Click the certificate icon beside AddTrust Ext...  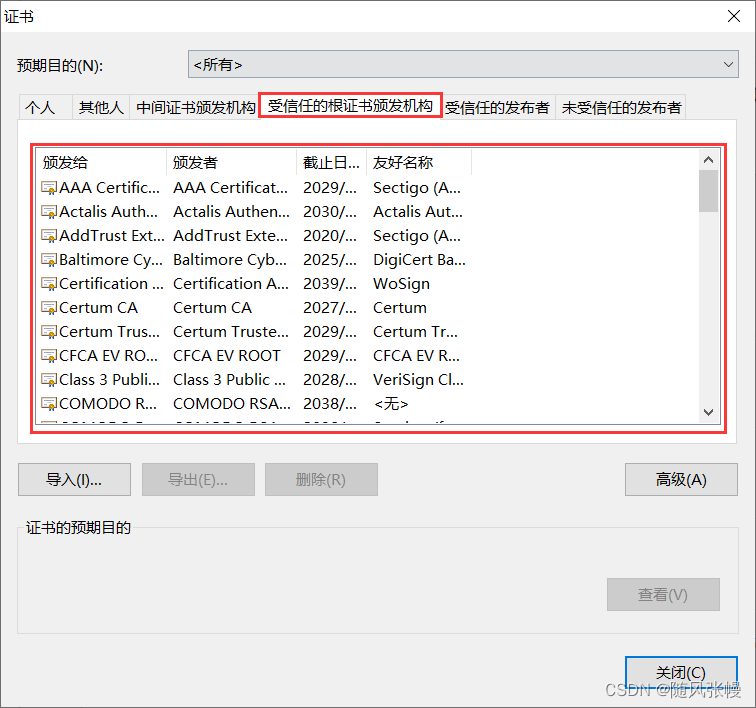coord(49,236)
